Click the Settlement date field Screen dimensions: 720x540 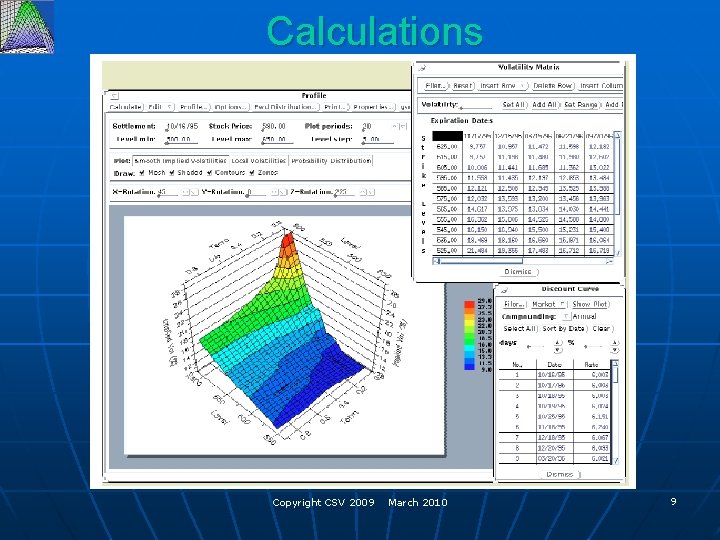pyautogui.click(x=182, y=126)
